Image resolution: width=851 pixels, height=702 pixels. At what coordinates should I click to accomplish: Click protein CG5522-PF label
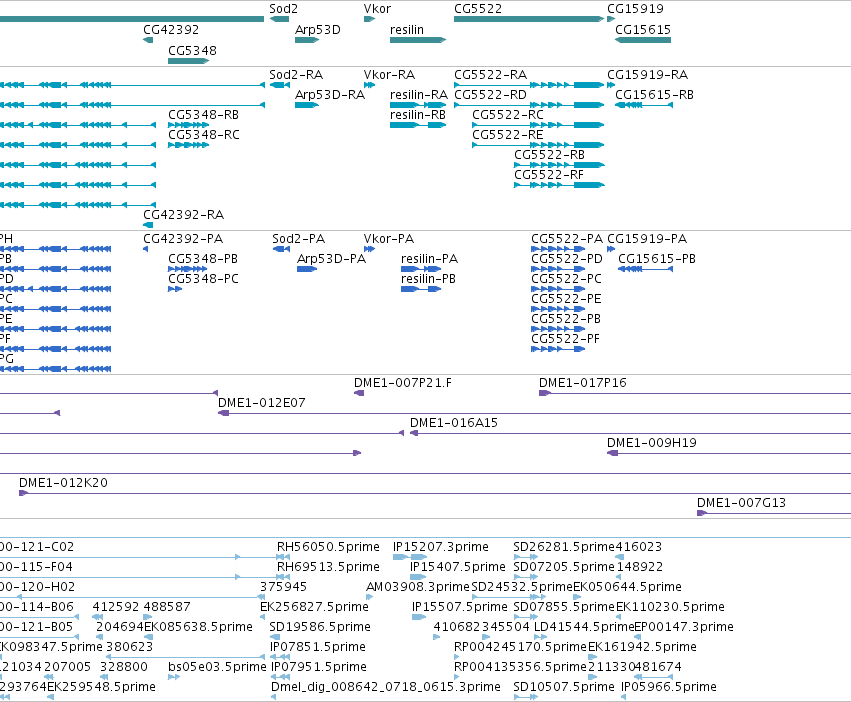tap(566, 339)
